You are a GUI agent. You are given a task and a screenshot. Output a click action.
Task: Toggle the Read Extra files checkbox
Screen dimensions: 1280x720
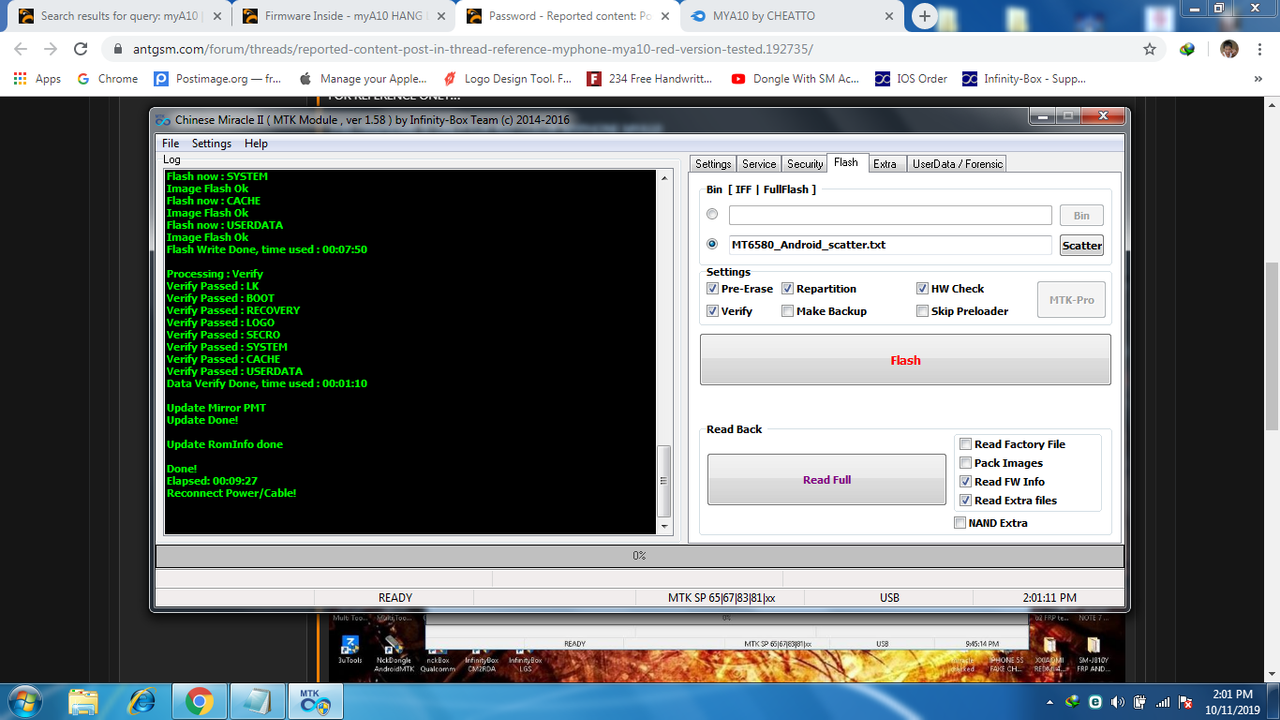(966, 501)
